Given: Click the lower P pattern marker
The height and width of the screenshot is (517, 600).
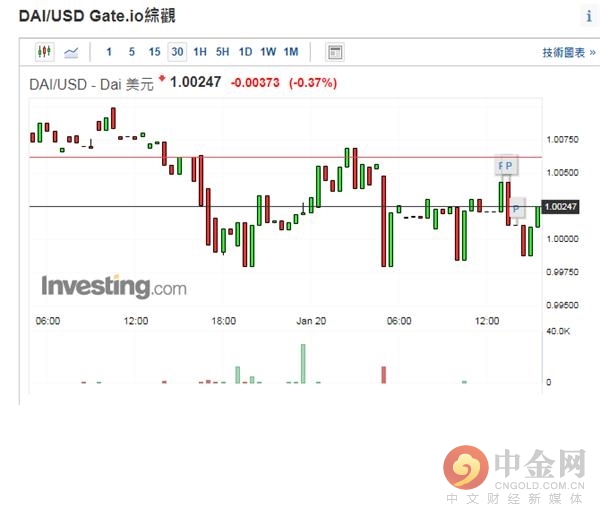Looking at the screenshot, I should pos(517,209).
